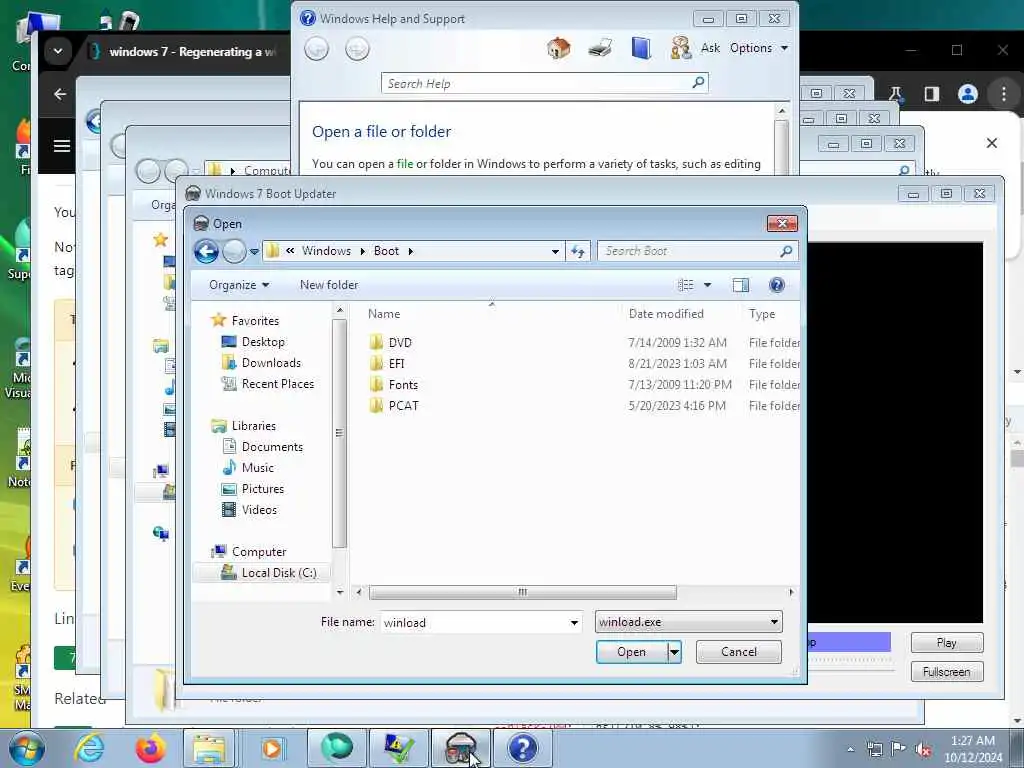Click Start button on taskbar
The height and width of the screenshot is (768, 1024).
pos(27,748)
